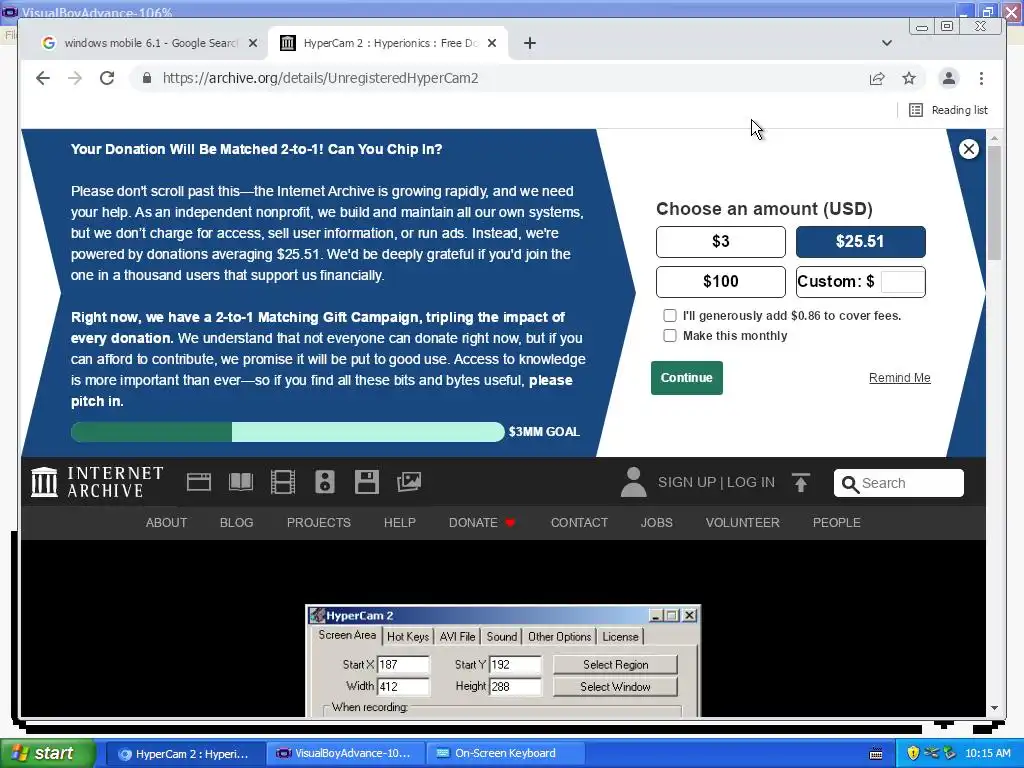This screenshot has height=768, width=1024.
Task: Choose the $3 donation amount
Action: tap(720, 242)
